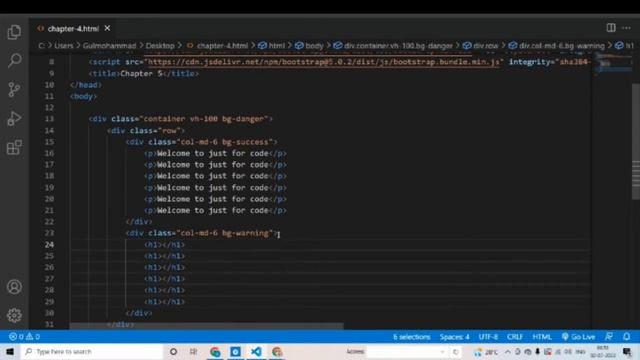Select the chapter-4.html editor tab
640x360 pixels.
coord(73,29)
